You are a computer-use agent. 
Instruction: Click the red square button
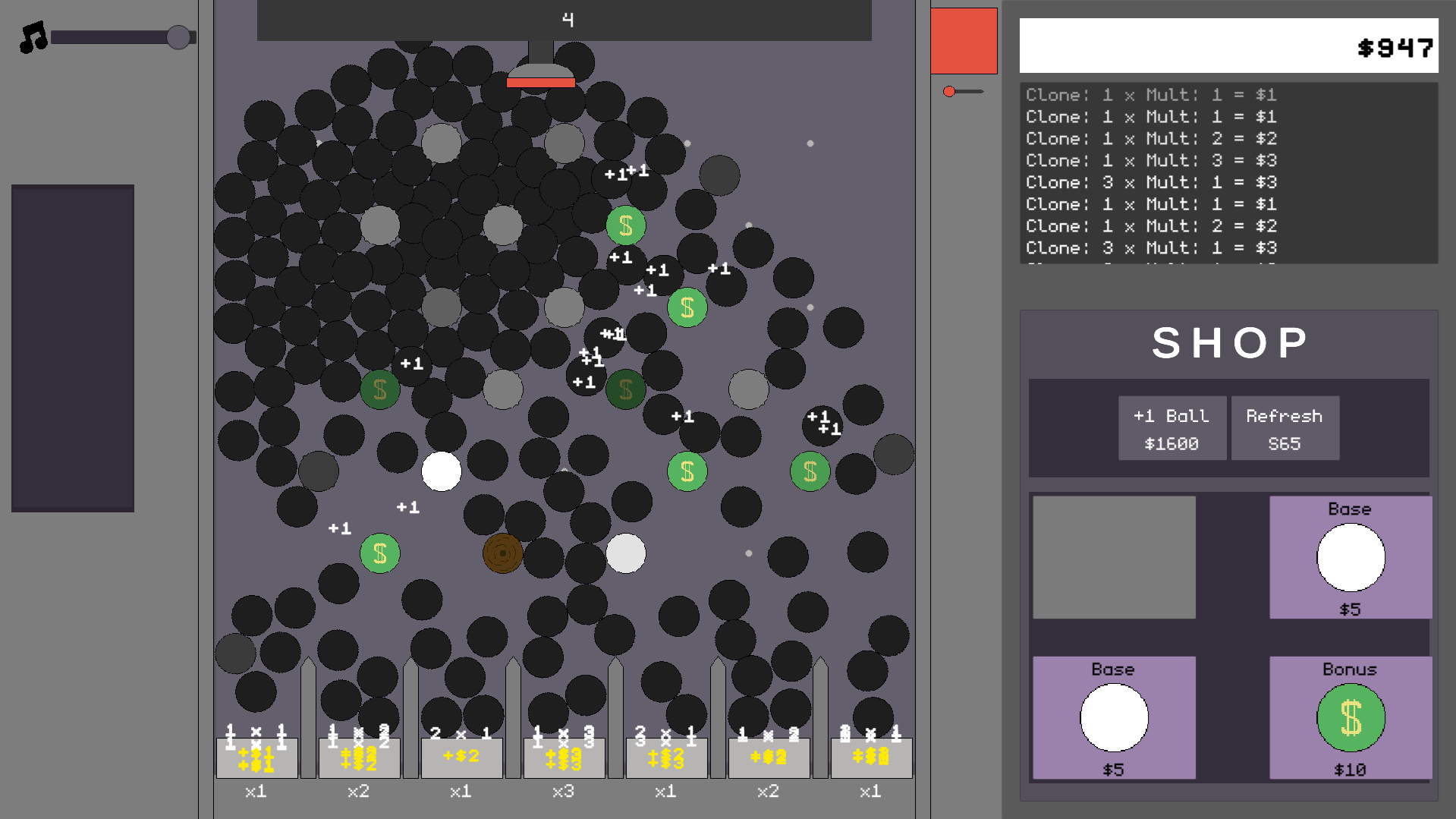coord(964,41)
